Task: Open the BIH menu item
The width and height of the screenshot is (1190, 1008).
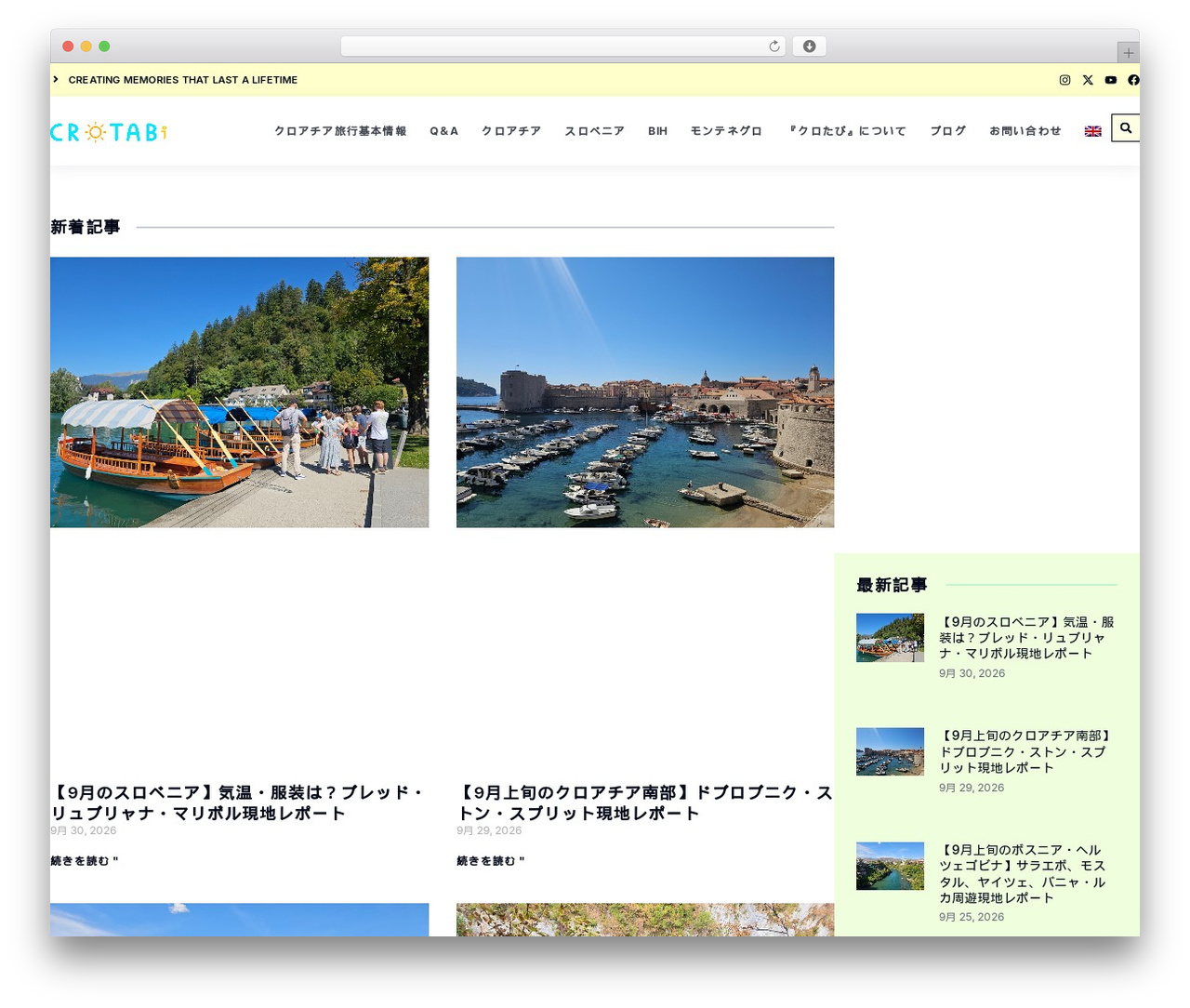Action: [658, 131]
